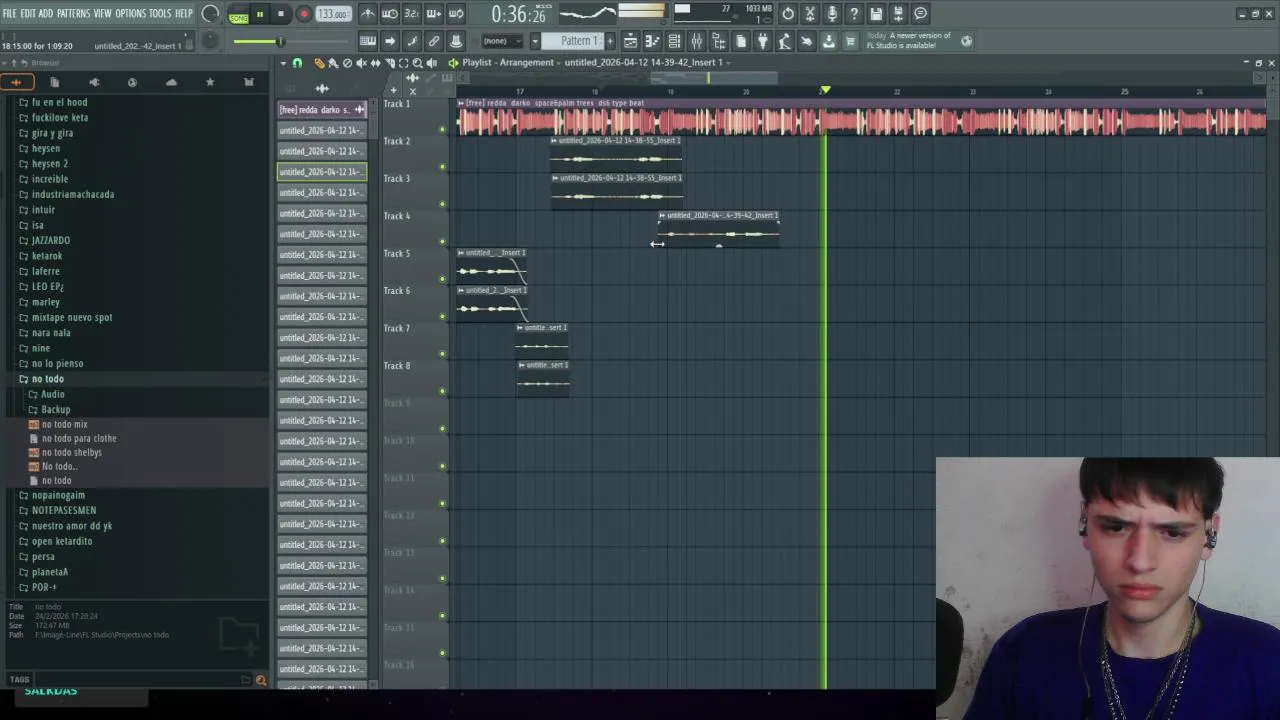Open the FILE menu
This screenshot has height=720, width=1280.
pos(9,13)
